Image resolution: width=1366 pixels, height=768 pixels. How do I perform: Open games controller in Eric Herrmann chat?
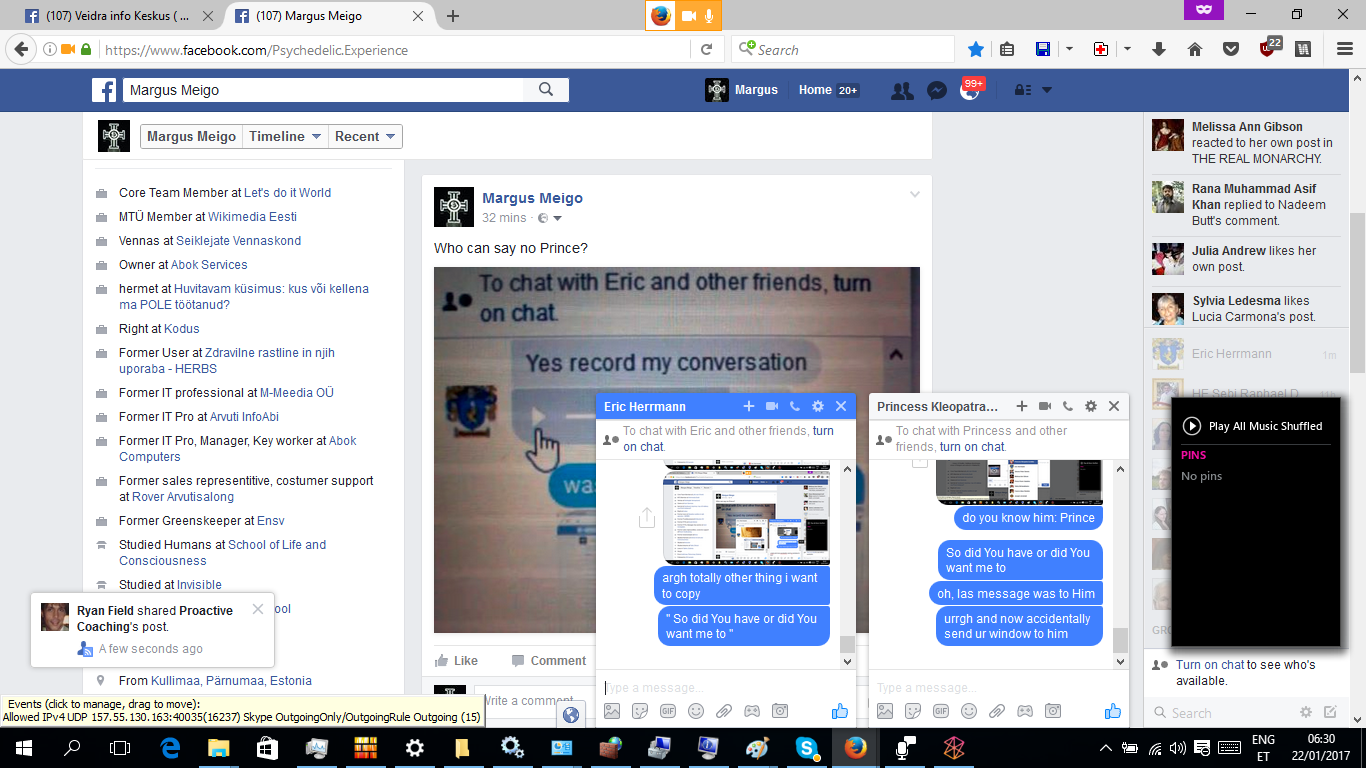click(752, 711)
